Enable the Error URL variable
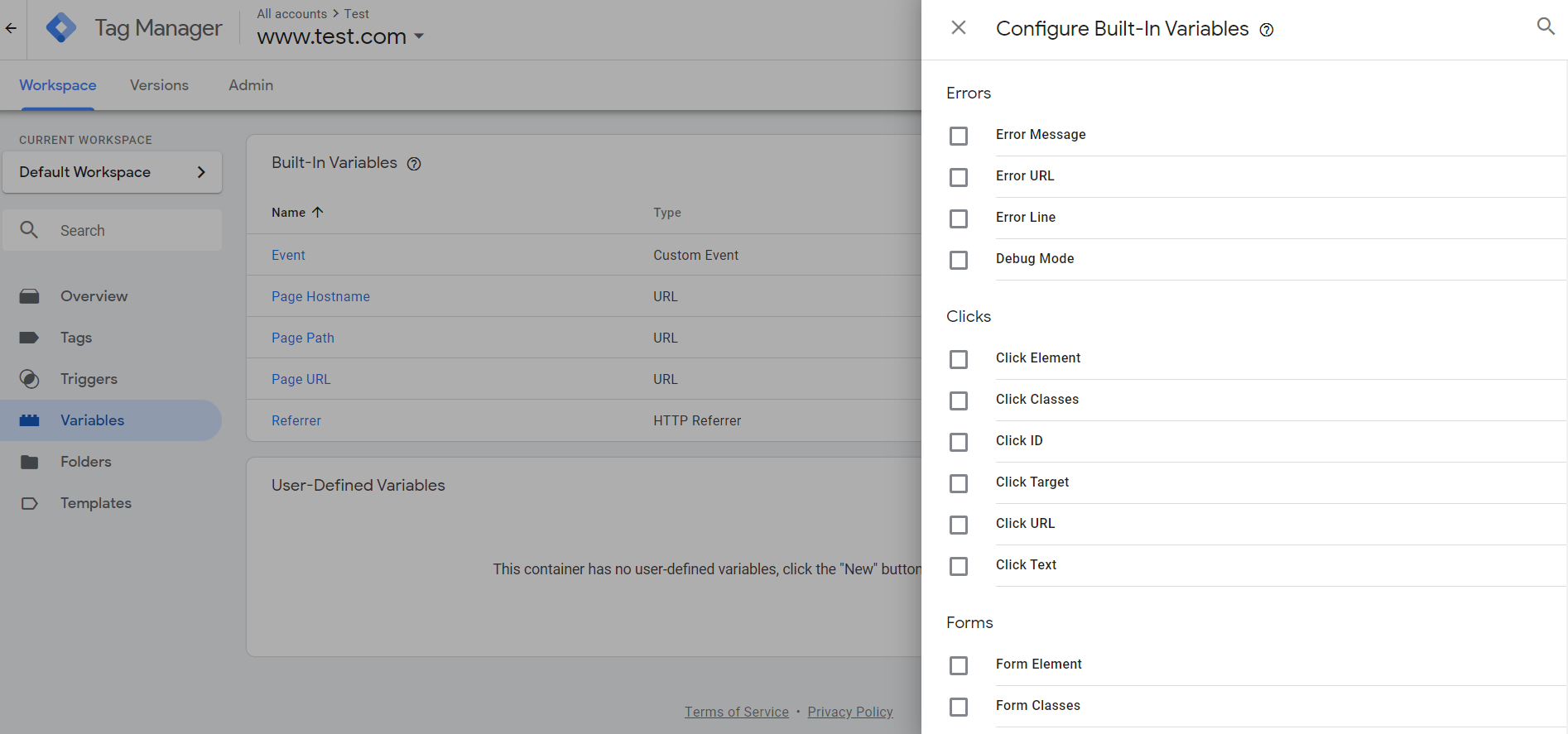 (x=959, y=177)
